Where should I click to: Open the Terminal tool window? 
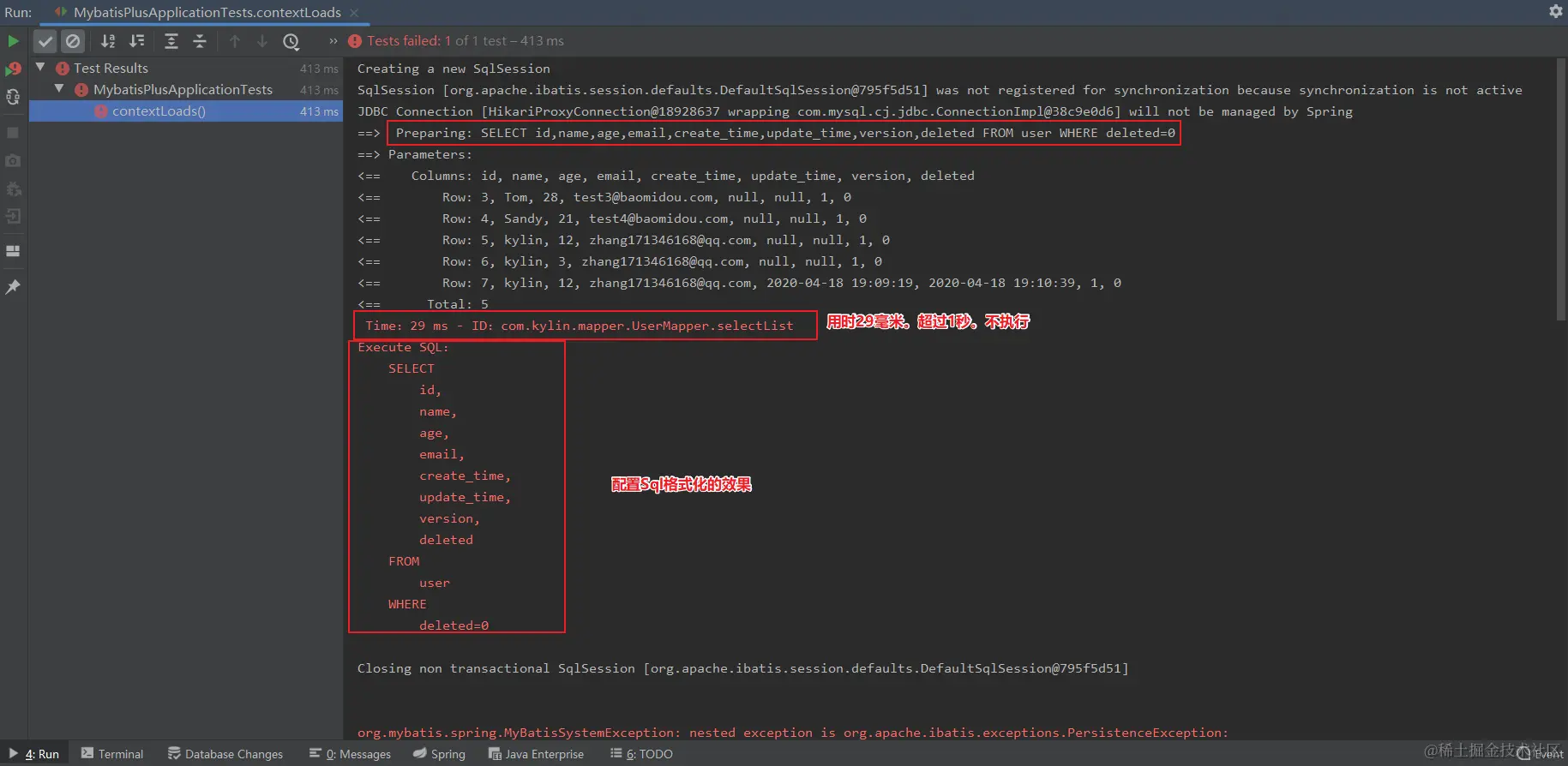tap(112, 754)
